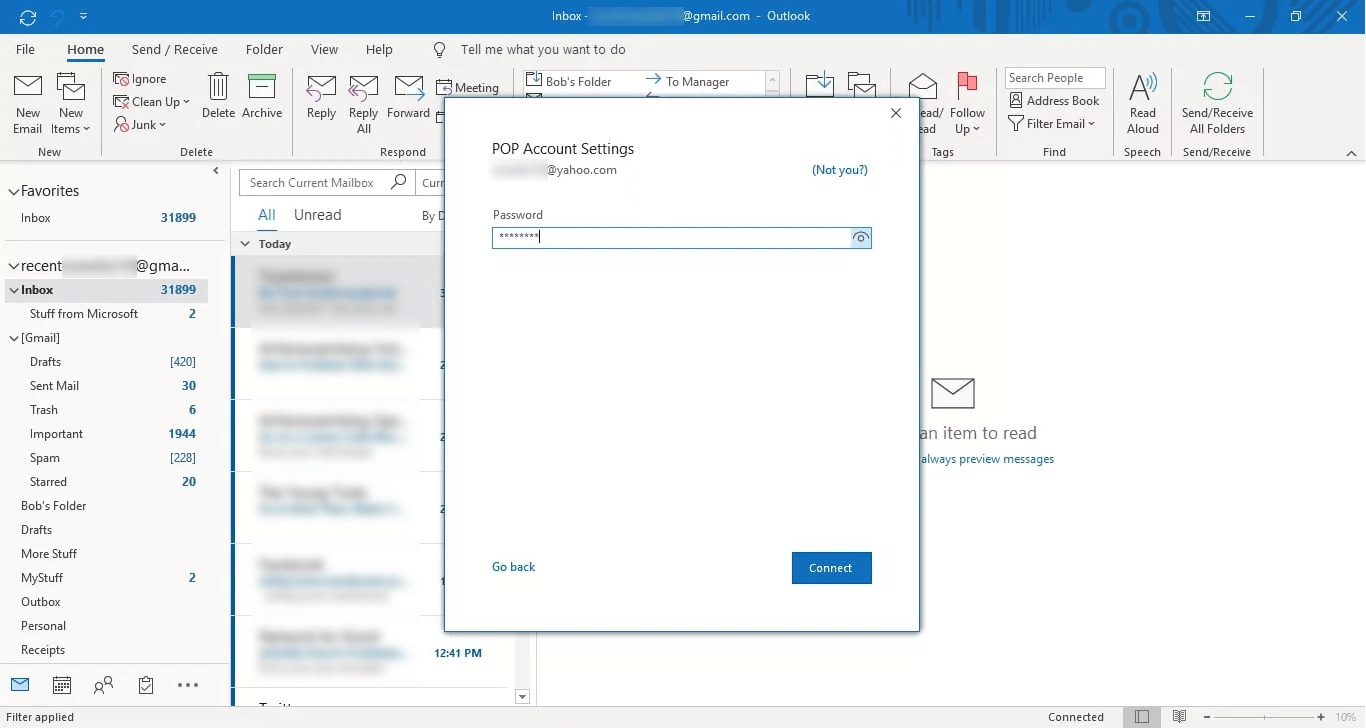Click the Search Current Mailbox field

(314, 182)
